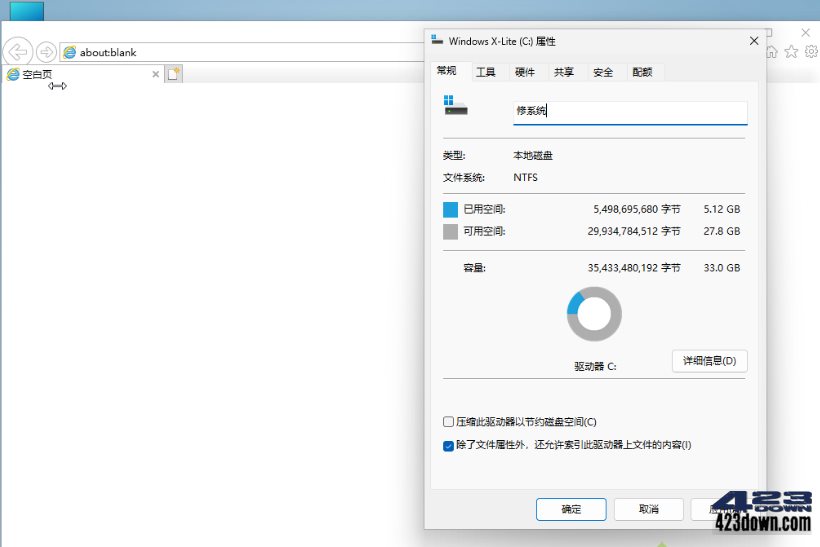
Task: Switch to the 工具 tab
Action: [x=485, y=72]
